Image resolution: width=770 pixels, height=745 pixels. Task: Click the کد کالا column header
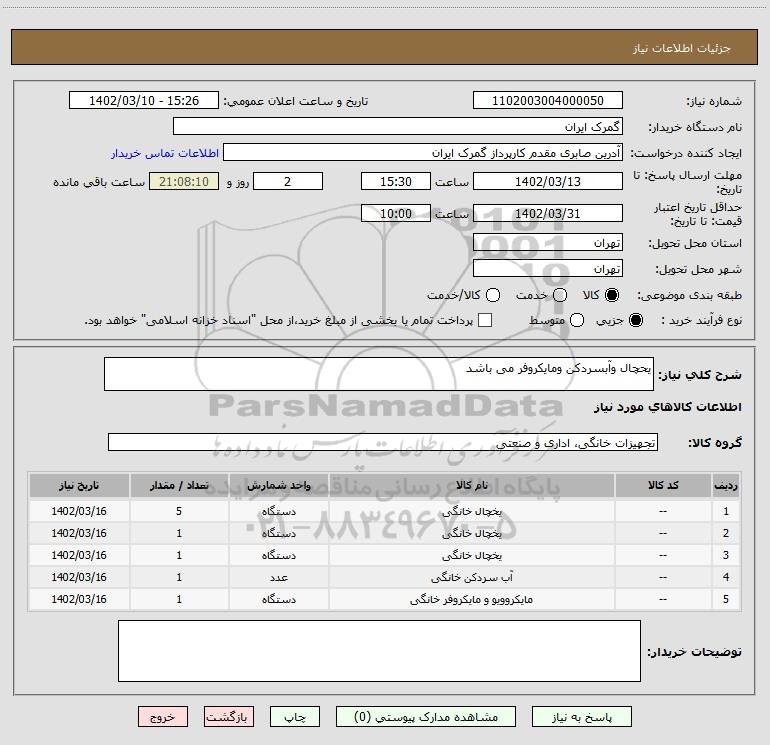click(663, 486)
